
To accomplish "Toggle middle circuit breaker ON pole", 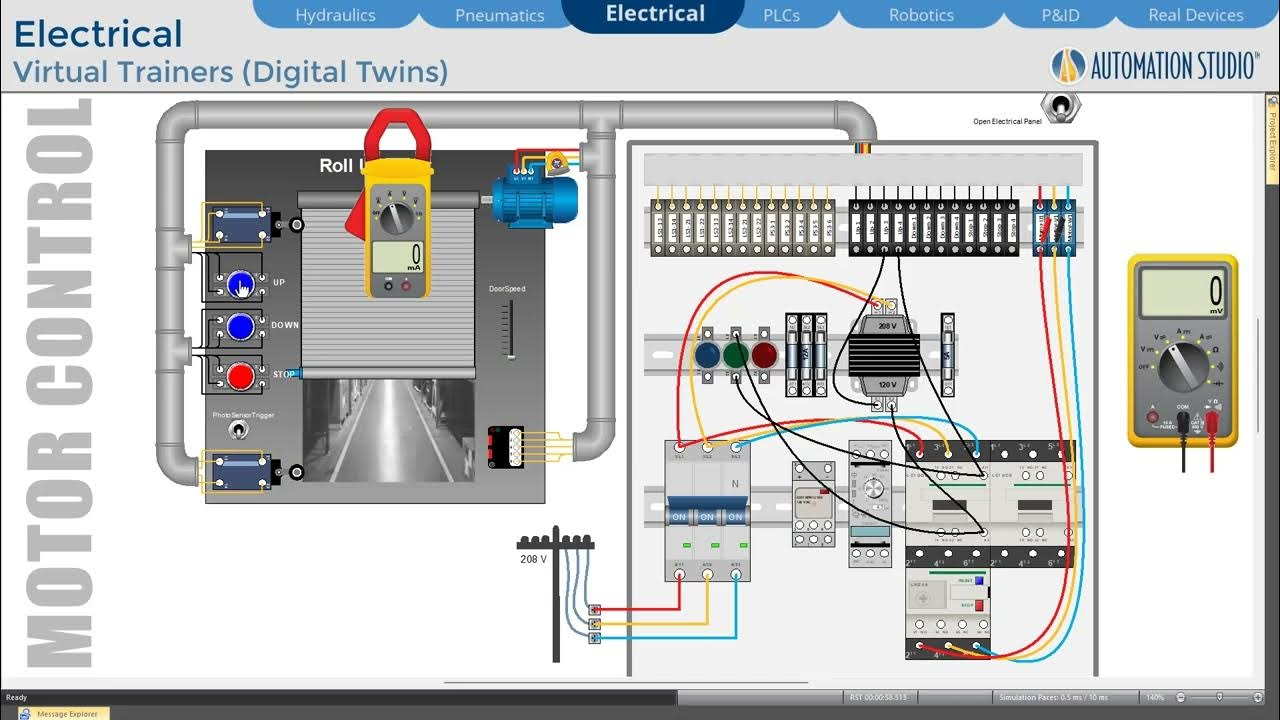I will tap(708, 516).
